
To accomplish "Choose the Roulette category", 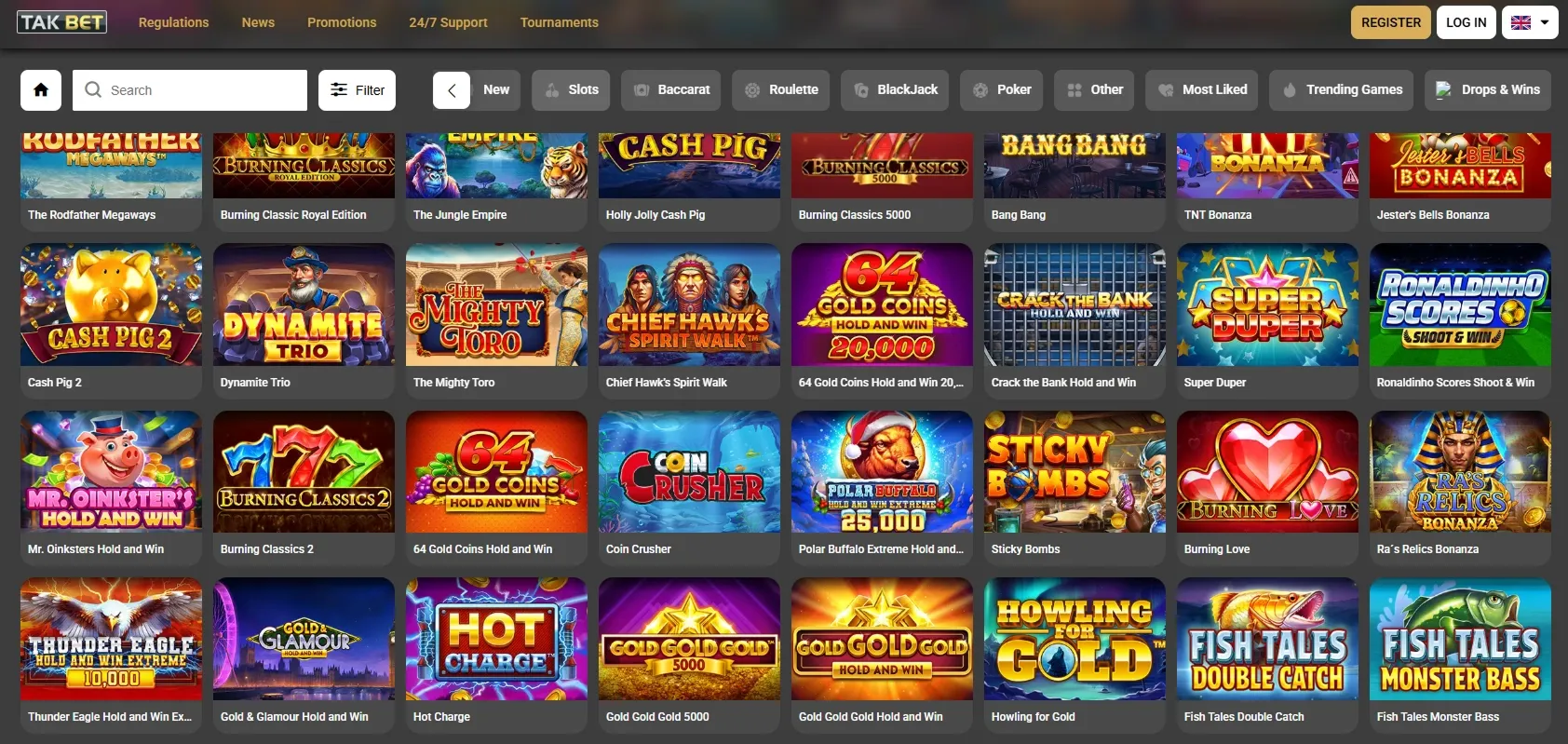I will [781, 90].
